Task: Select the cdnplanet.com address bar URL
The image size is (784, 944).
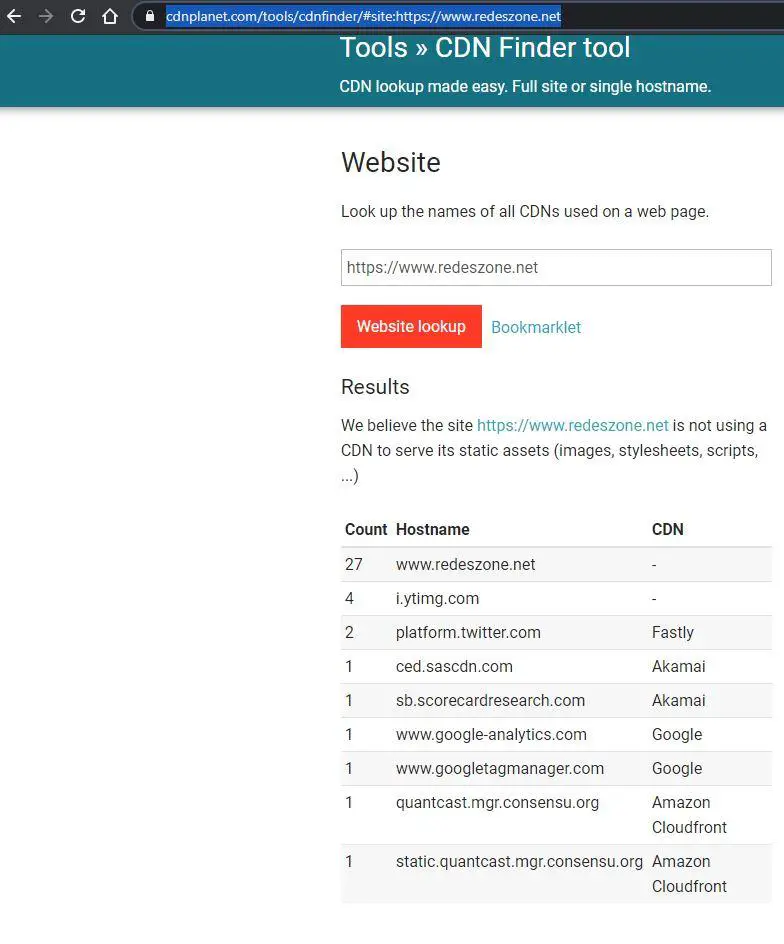Action: pyautogui.click(x=363, y=16)
